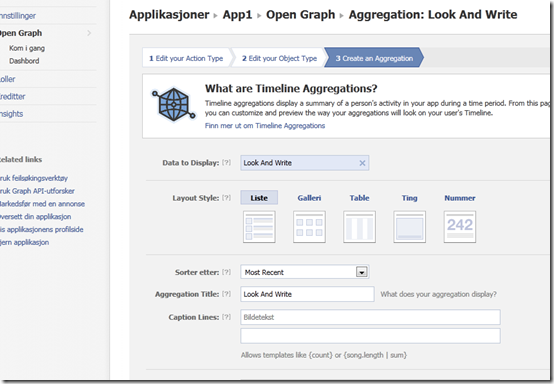
Task: Go to step 2 Edit your Object Type
Action: (x=279, y=58)
